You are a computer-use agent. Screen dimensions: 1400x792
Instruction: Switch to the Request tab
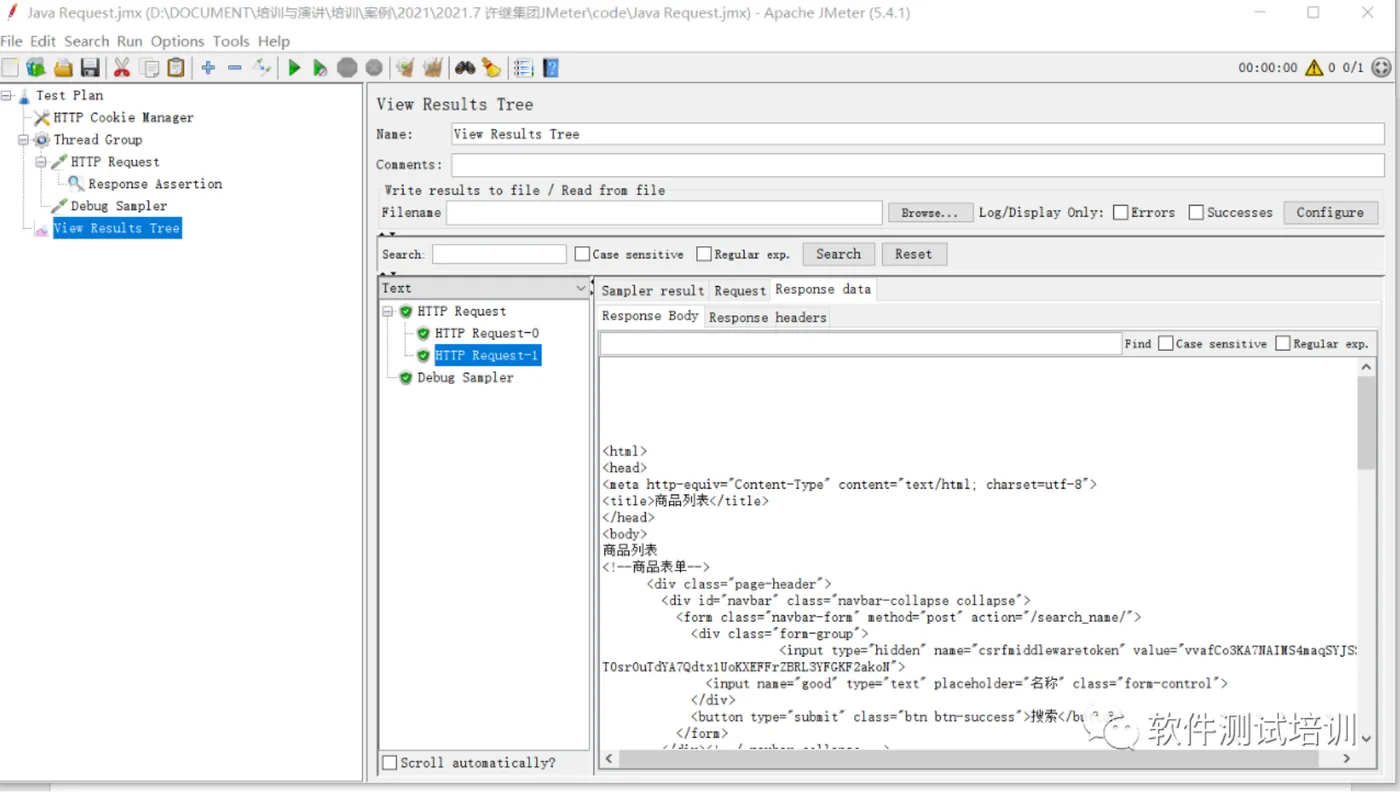tap(740, 290)
